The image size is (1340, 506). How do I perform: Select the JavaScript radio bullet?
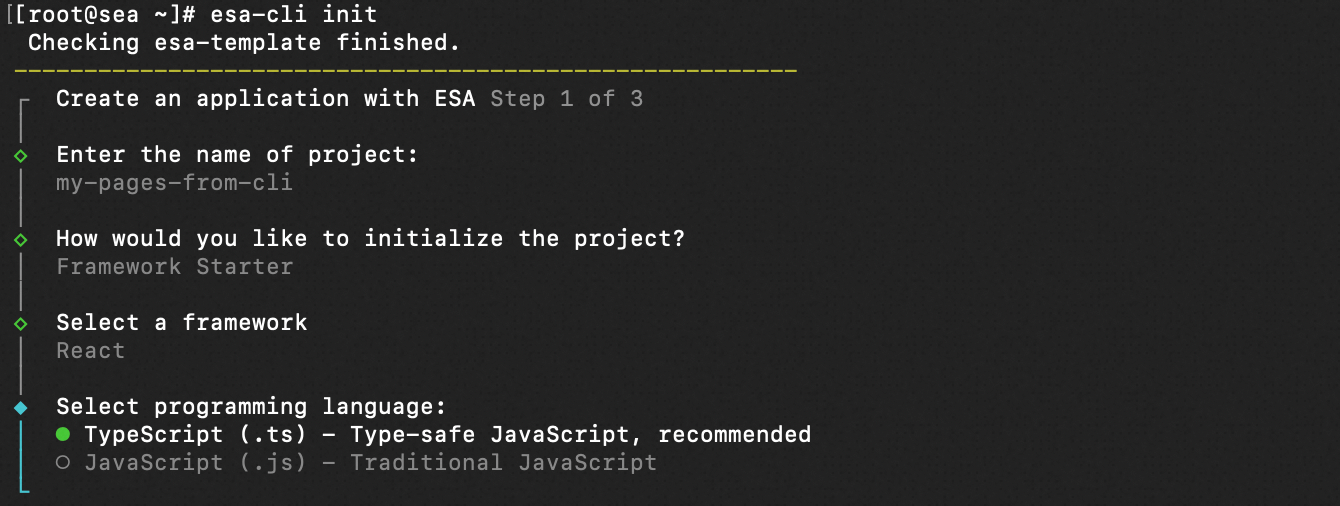[63, 463]
